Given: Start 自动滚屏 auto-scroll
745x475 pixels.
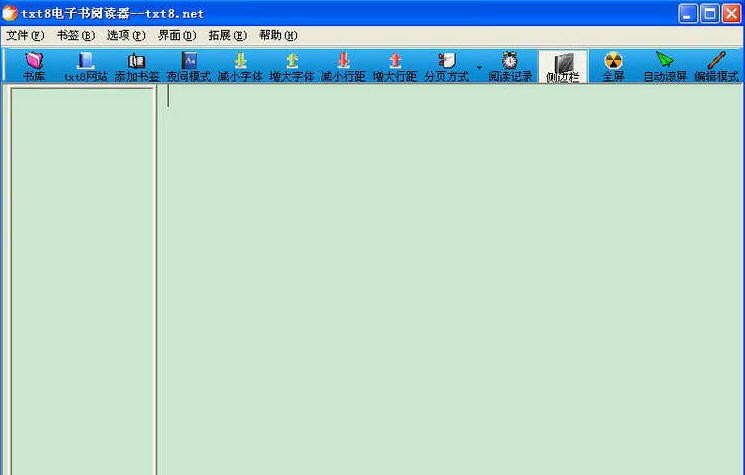Looking at the screenshot, I should 665,66.
